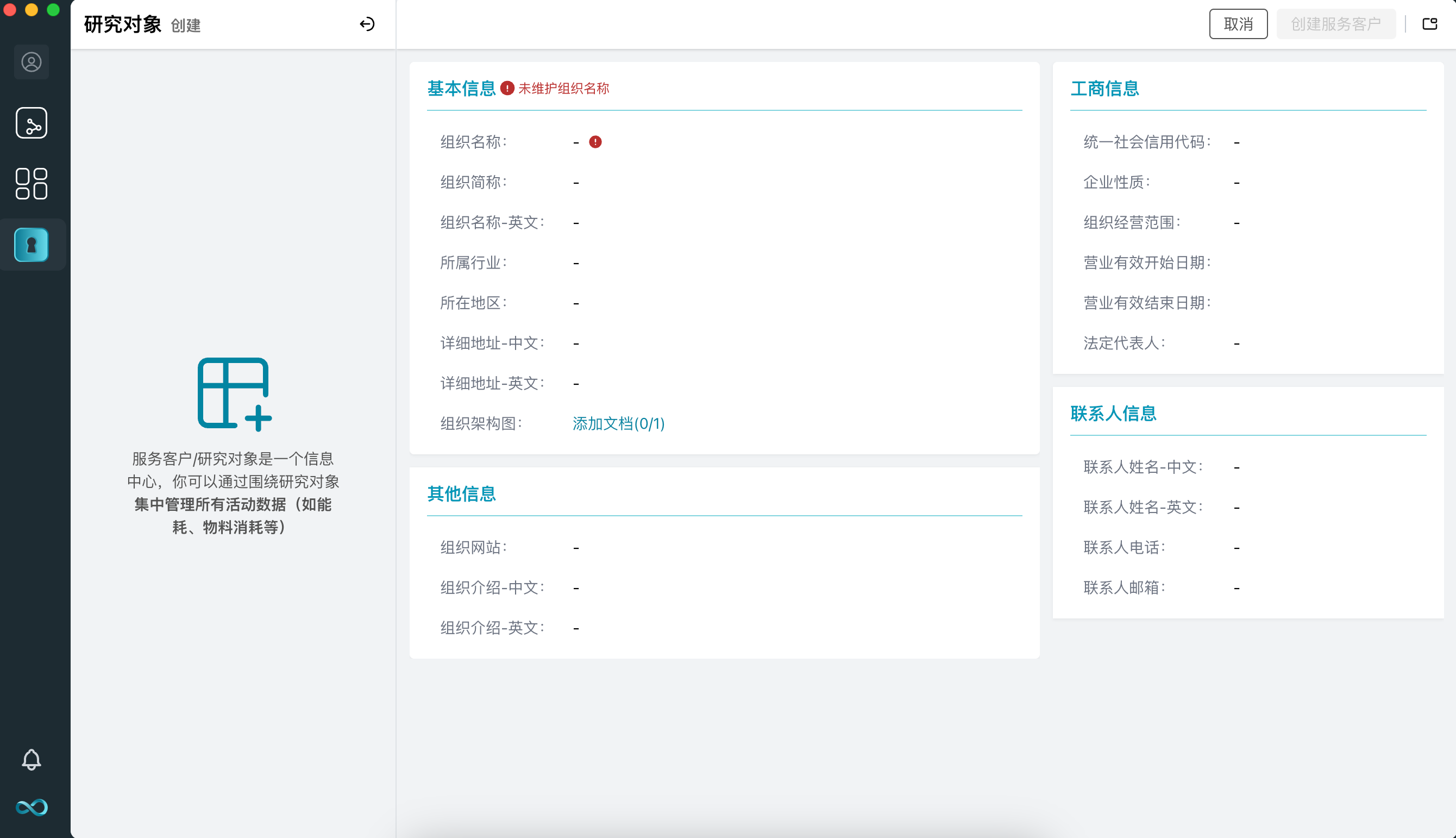
Task: Open the 添加文档(0/1) link
Action: 618,423
